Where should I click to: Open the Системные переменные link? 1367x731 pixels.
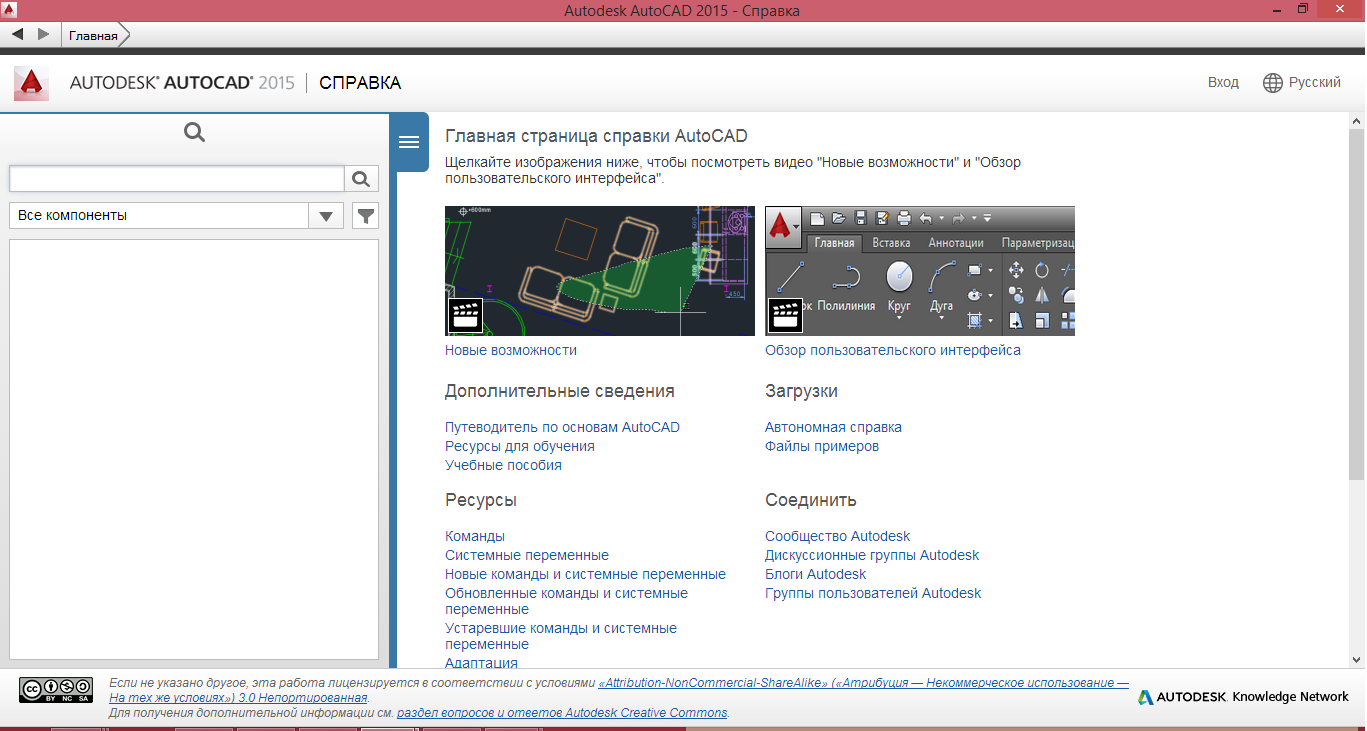(527, 555)
